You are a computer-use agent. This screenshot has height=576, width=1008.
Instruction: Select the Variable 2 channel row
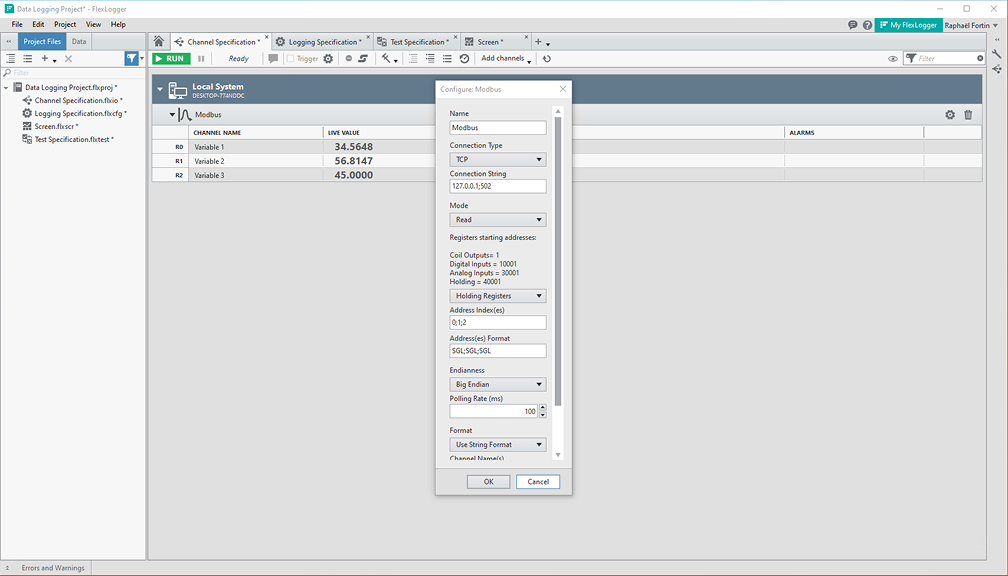[x=567, y=161]
